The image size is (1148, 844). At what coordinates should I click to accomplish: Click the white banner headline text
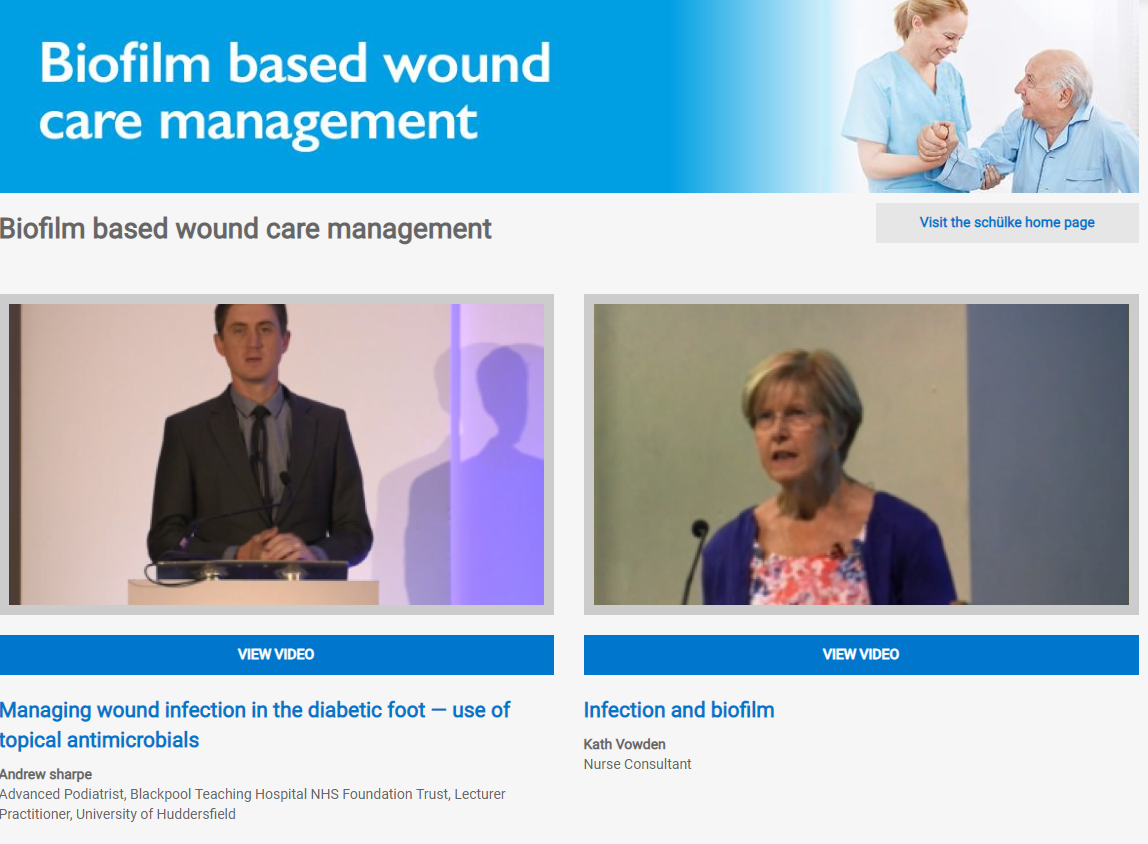click(x=295, y=92)
